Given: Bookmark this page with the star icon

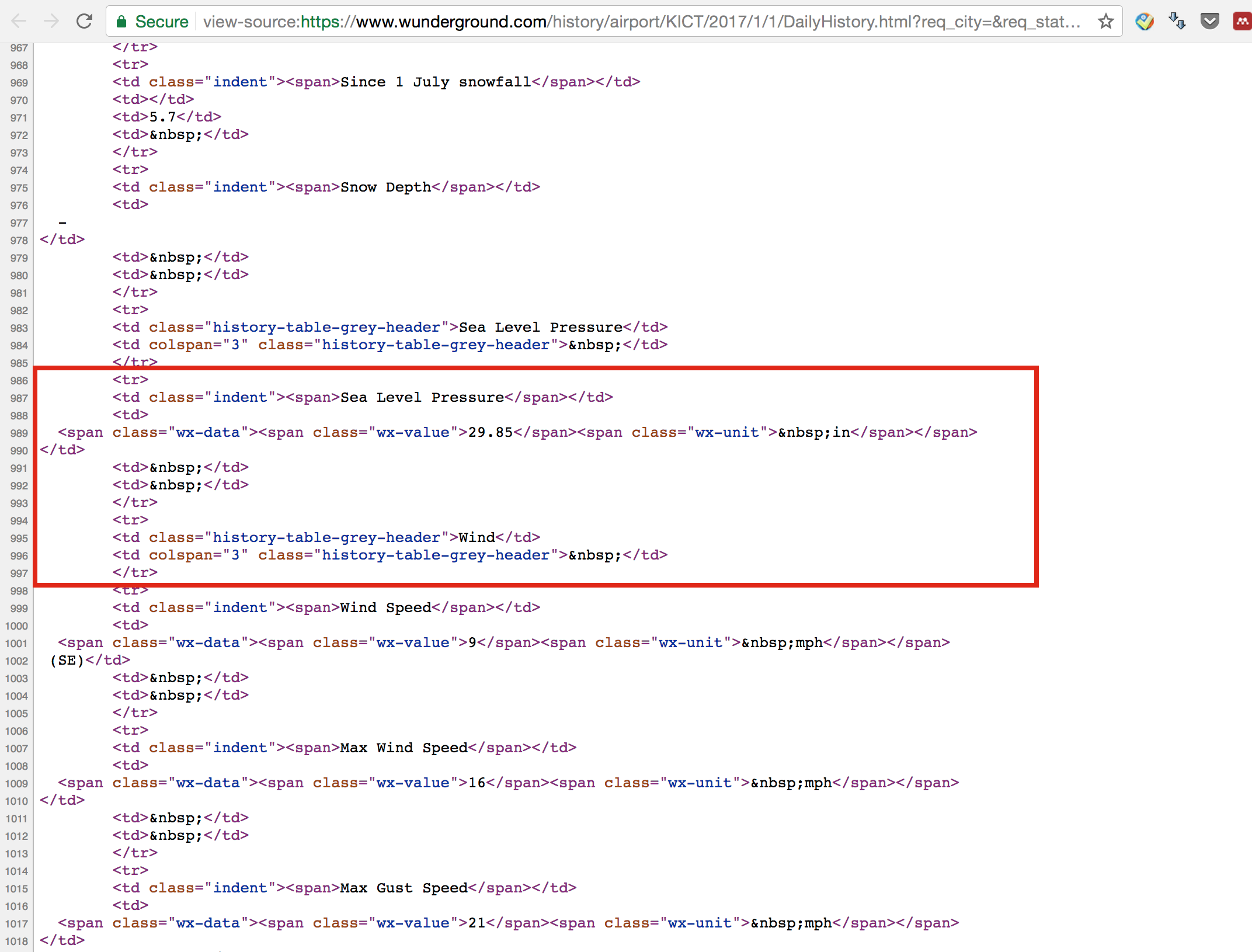Looking at the screenshot, I should coord(1105,22).
